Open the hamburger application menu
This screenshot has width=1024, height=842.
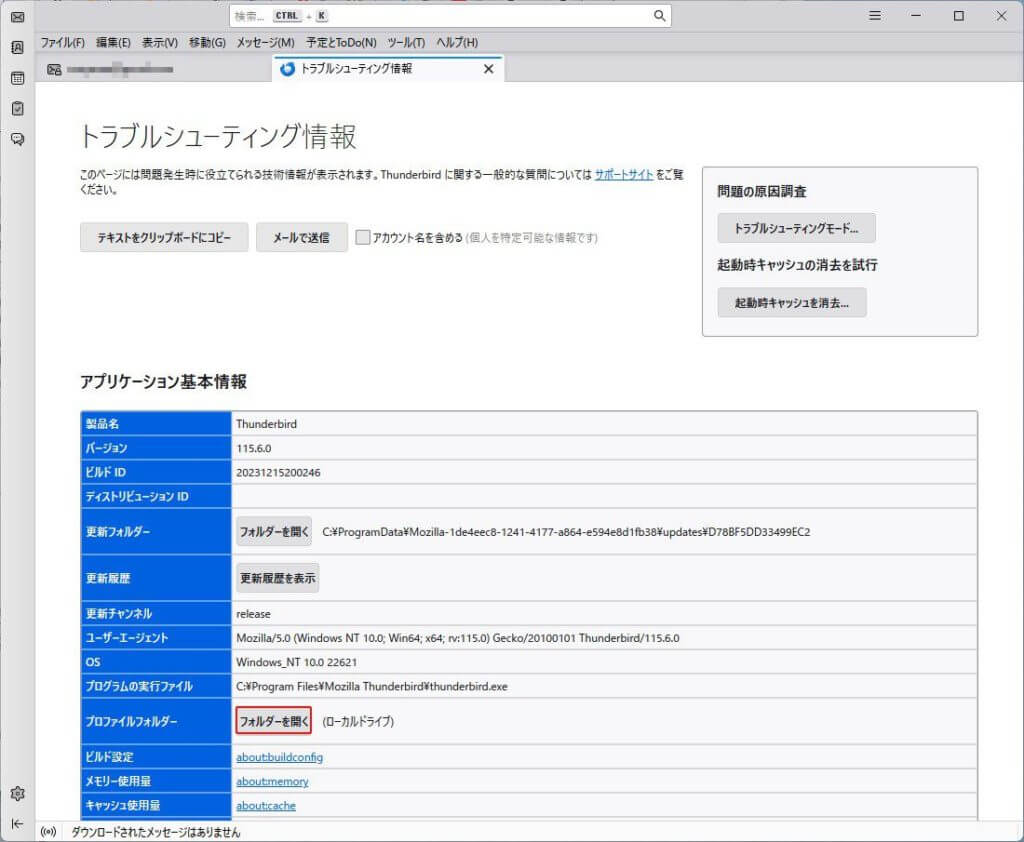pos(875,16)
